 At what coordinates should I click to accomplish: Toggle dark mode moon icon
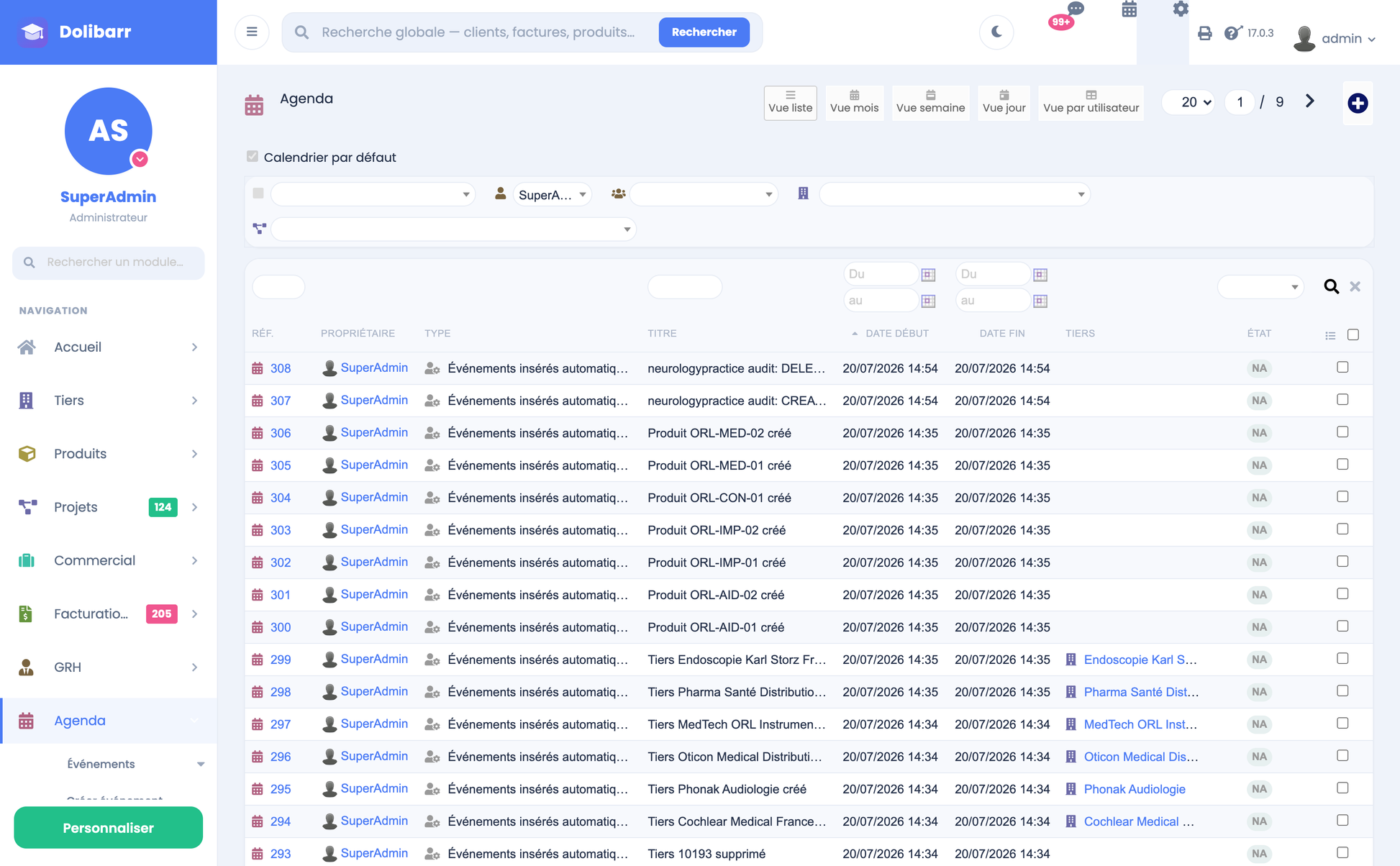point(996,32)
